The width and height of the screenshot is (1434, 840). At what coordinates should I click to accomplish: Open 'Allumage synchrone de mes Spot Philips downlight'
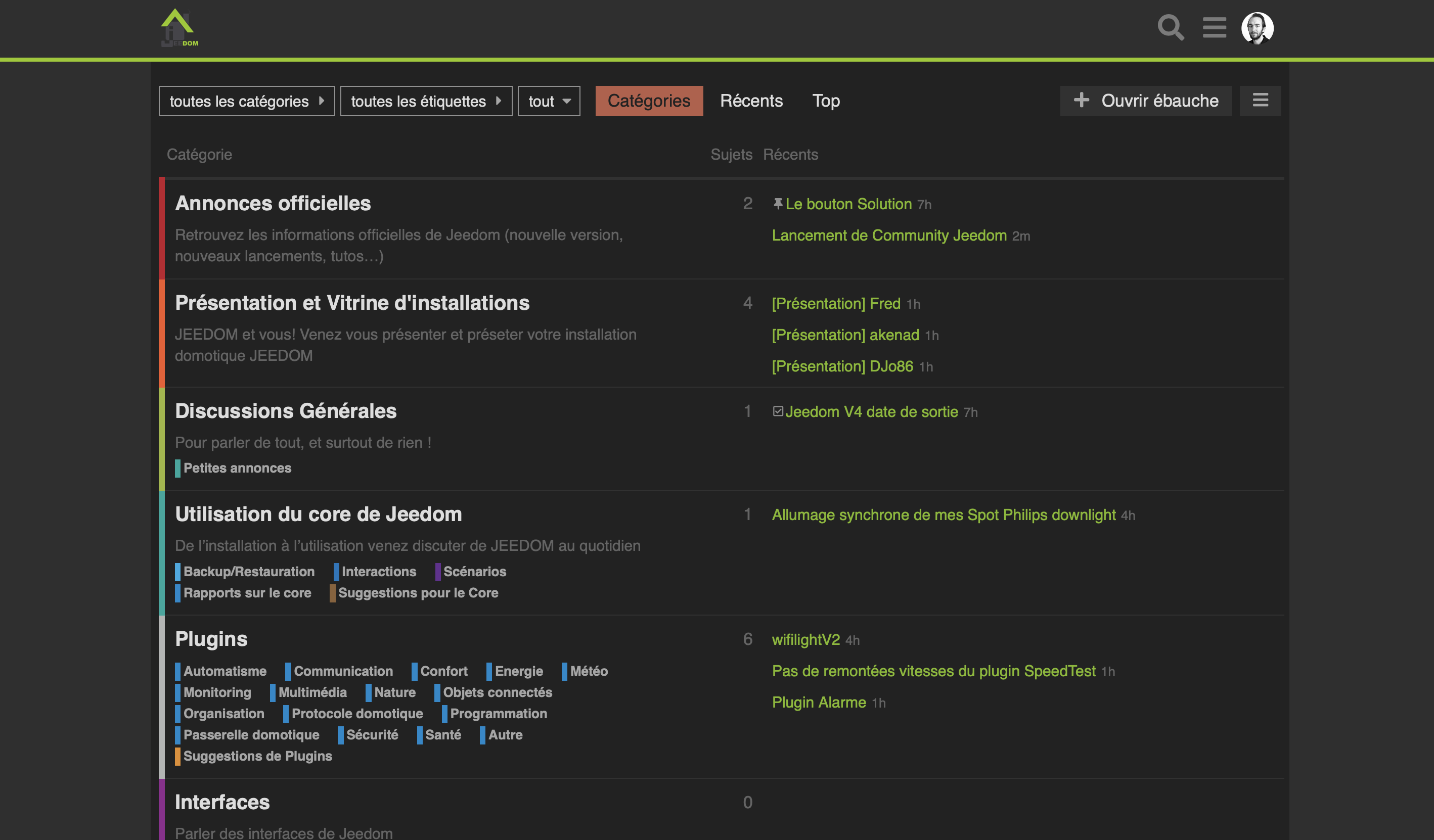[x=944, y=515]
